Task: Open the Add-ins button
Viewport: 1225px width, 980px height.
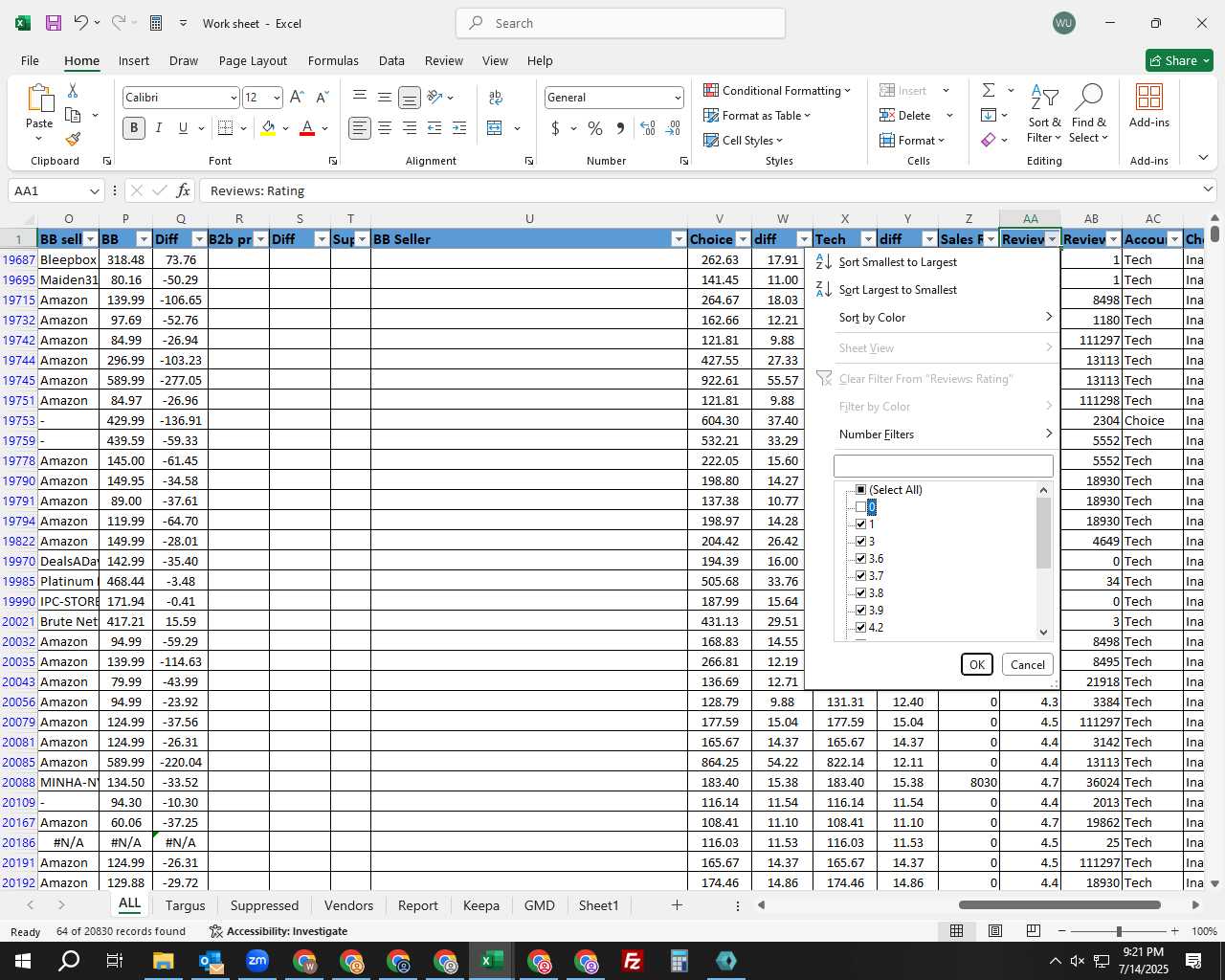Action: pyautogui.click(x=1149, y=105)
